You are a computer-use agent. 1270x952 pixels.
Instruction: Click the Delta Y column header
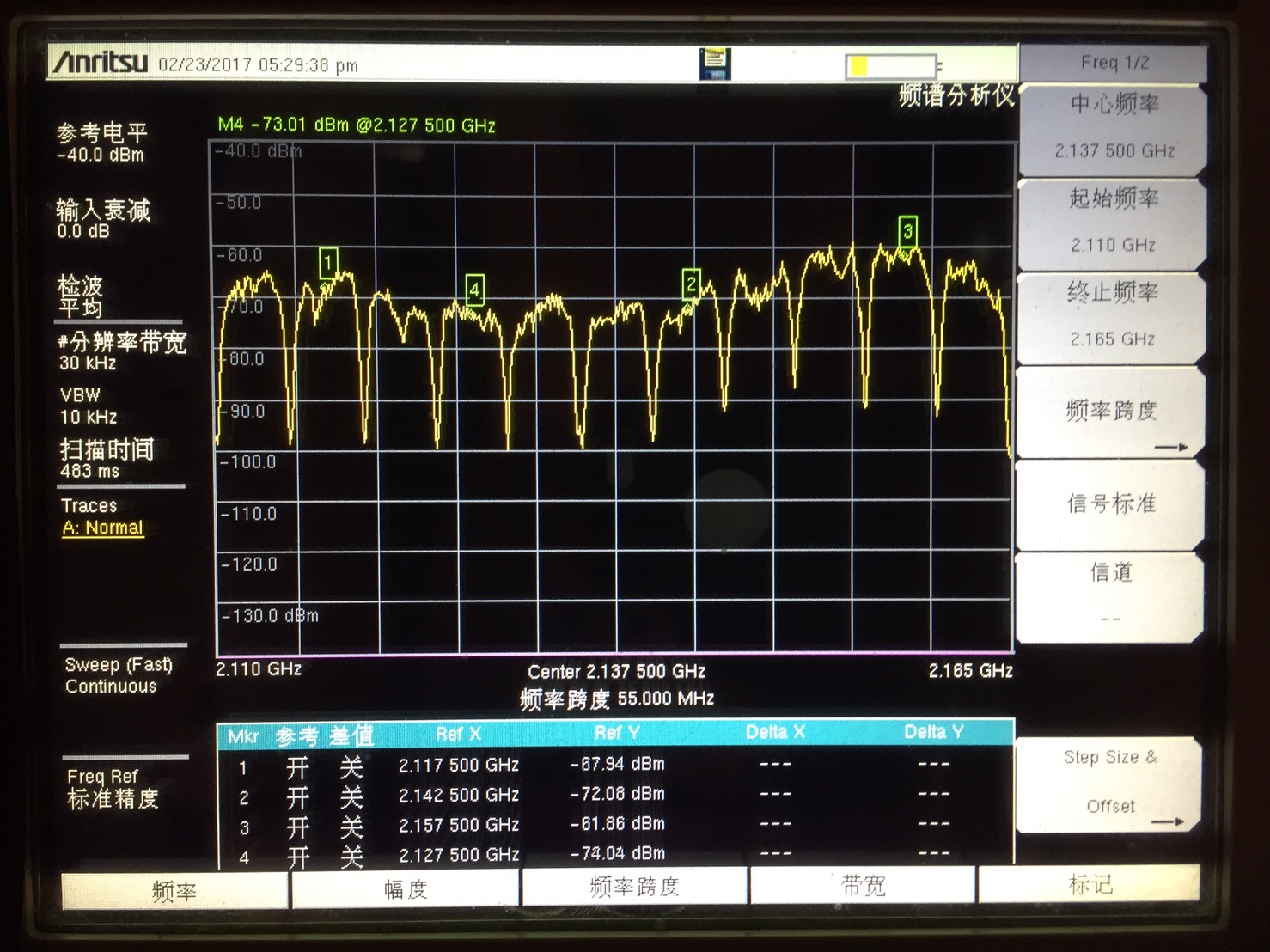(x=934, y=732)
